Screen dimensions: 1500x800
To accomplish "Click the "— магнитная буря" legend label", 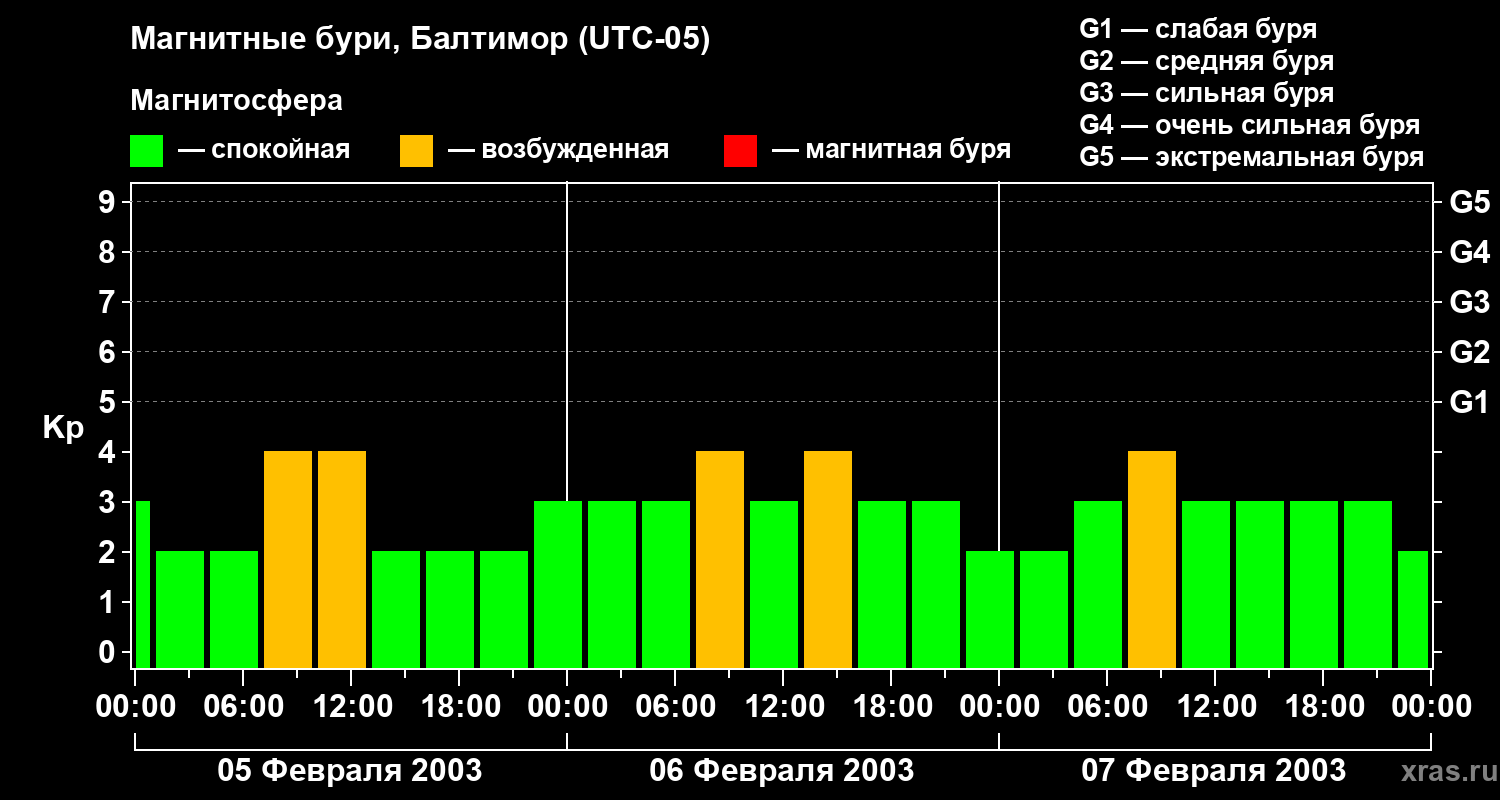I will [x=892, y=150].
